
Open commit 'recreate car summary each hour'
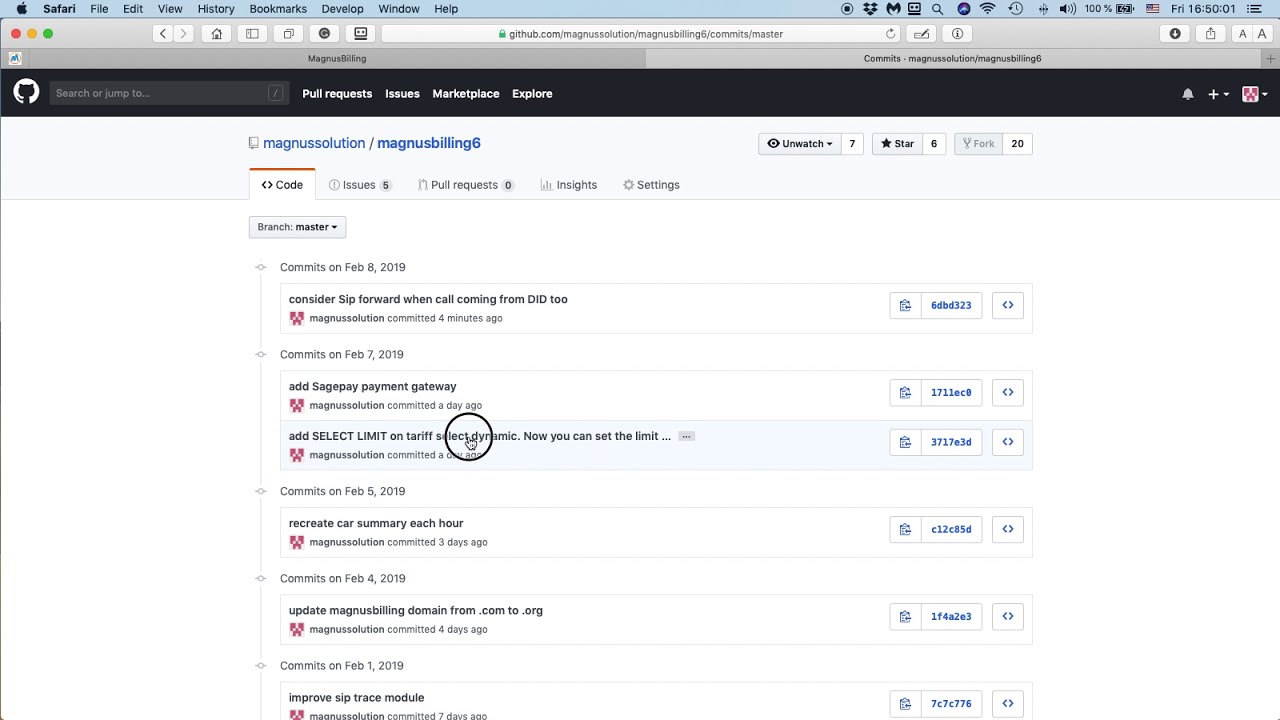(376, 523)
